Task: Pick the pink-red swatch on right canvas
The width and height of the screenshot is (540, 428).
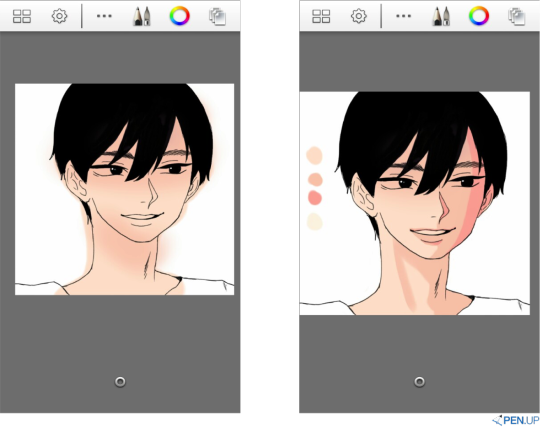Action: click(314, 198)
